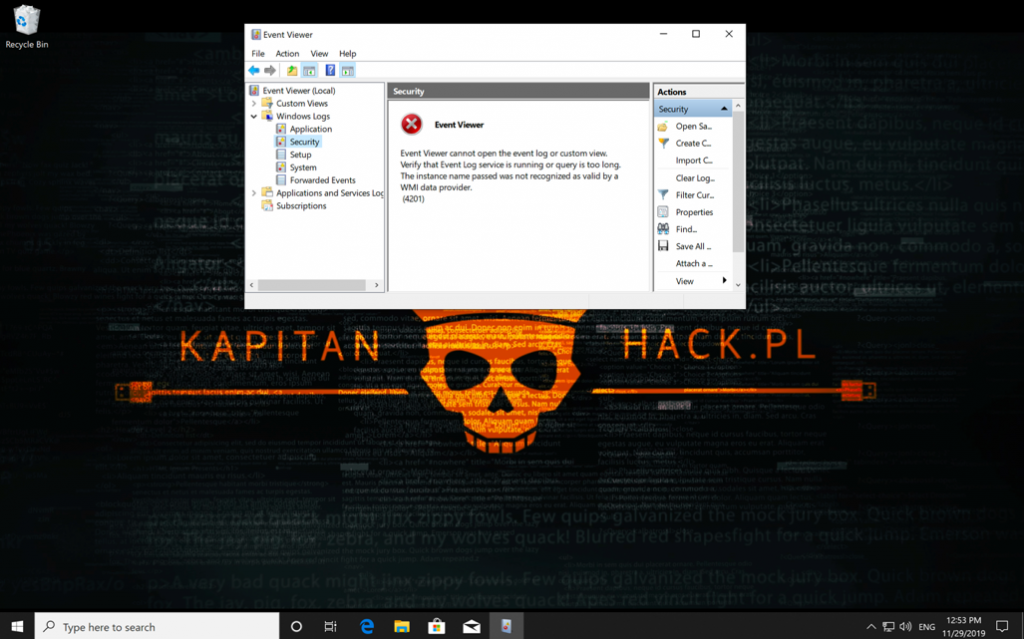This screenshot has width=1024, height=639.
Task: Click the red error icon in Security pane
Action: point(411,124)
